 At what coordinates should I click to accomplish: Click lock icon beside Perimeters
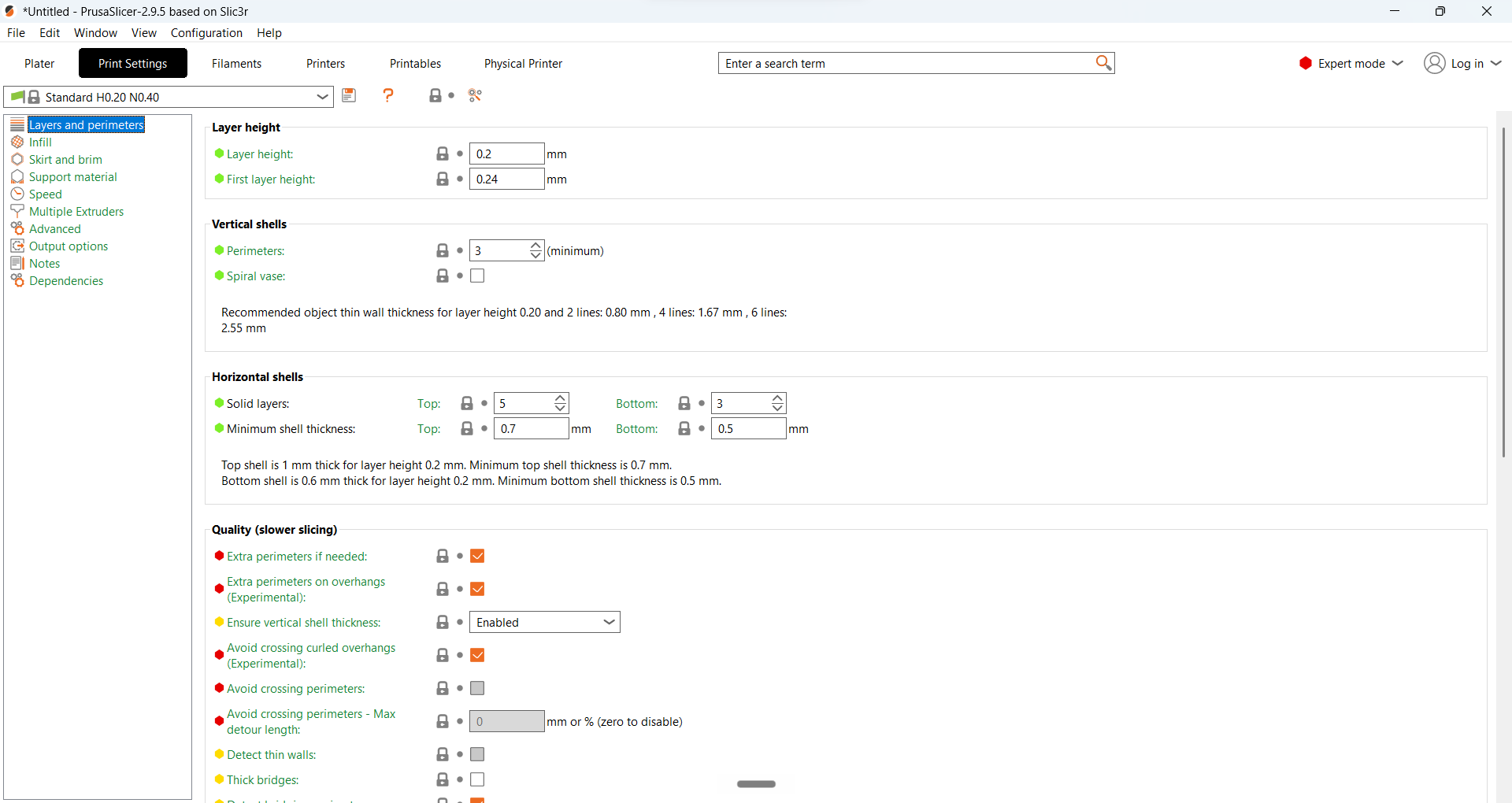(443, 250)
